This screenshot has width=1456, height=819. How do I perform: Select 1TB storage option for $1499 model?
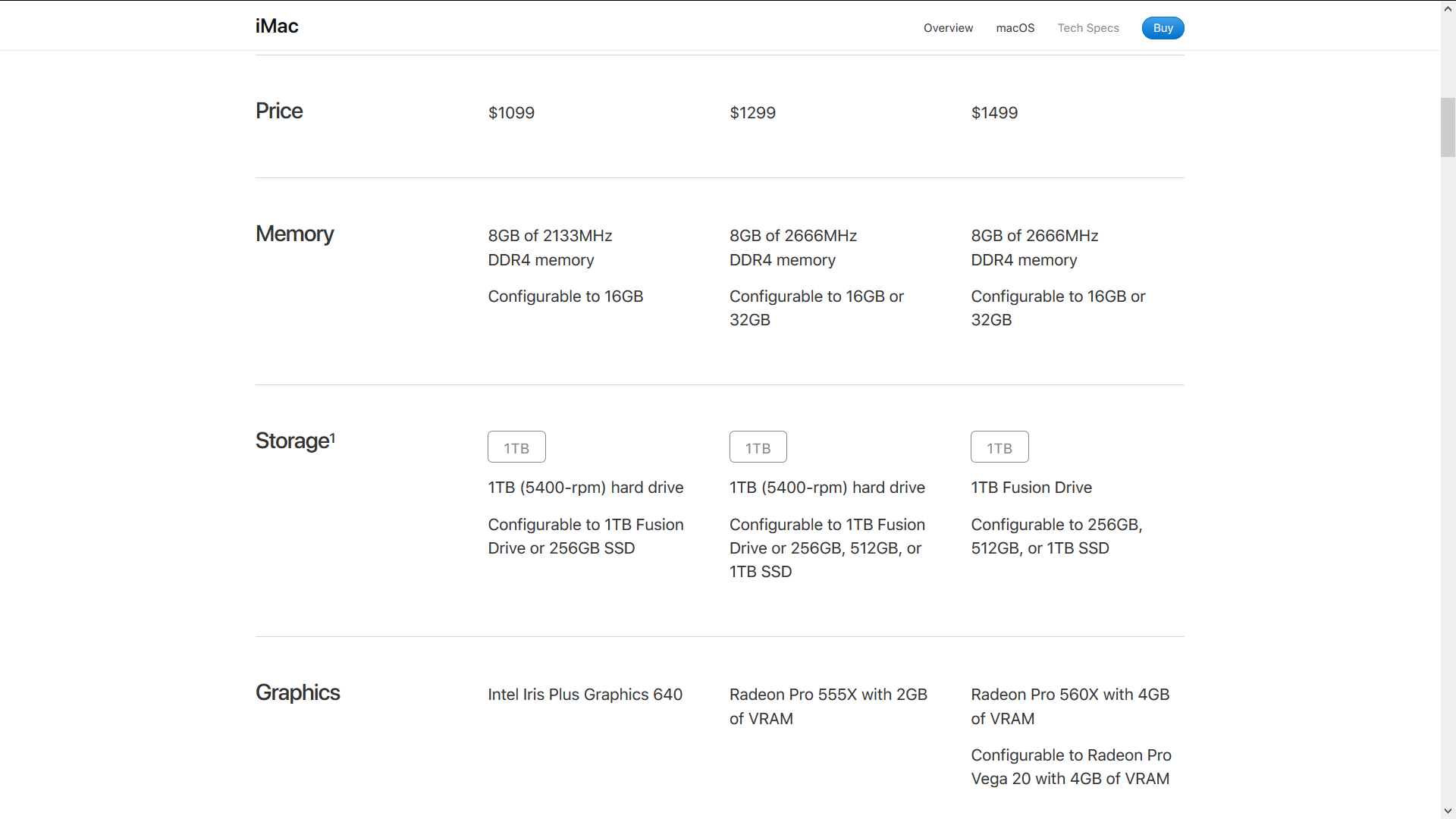pos(999,447)
